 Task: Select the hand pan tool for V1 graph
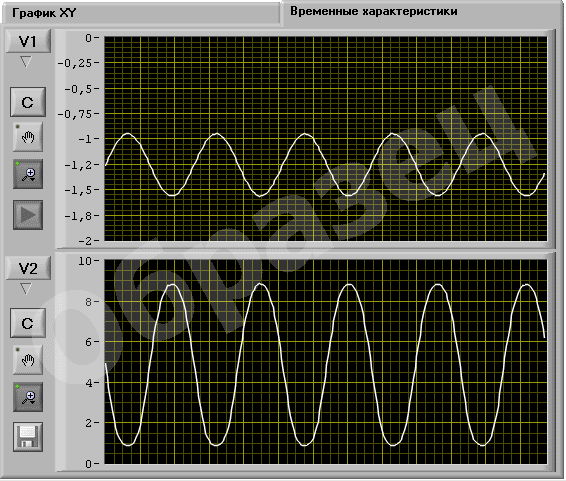point(28,137)
